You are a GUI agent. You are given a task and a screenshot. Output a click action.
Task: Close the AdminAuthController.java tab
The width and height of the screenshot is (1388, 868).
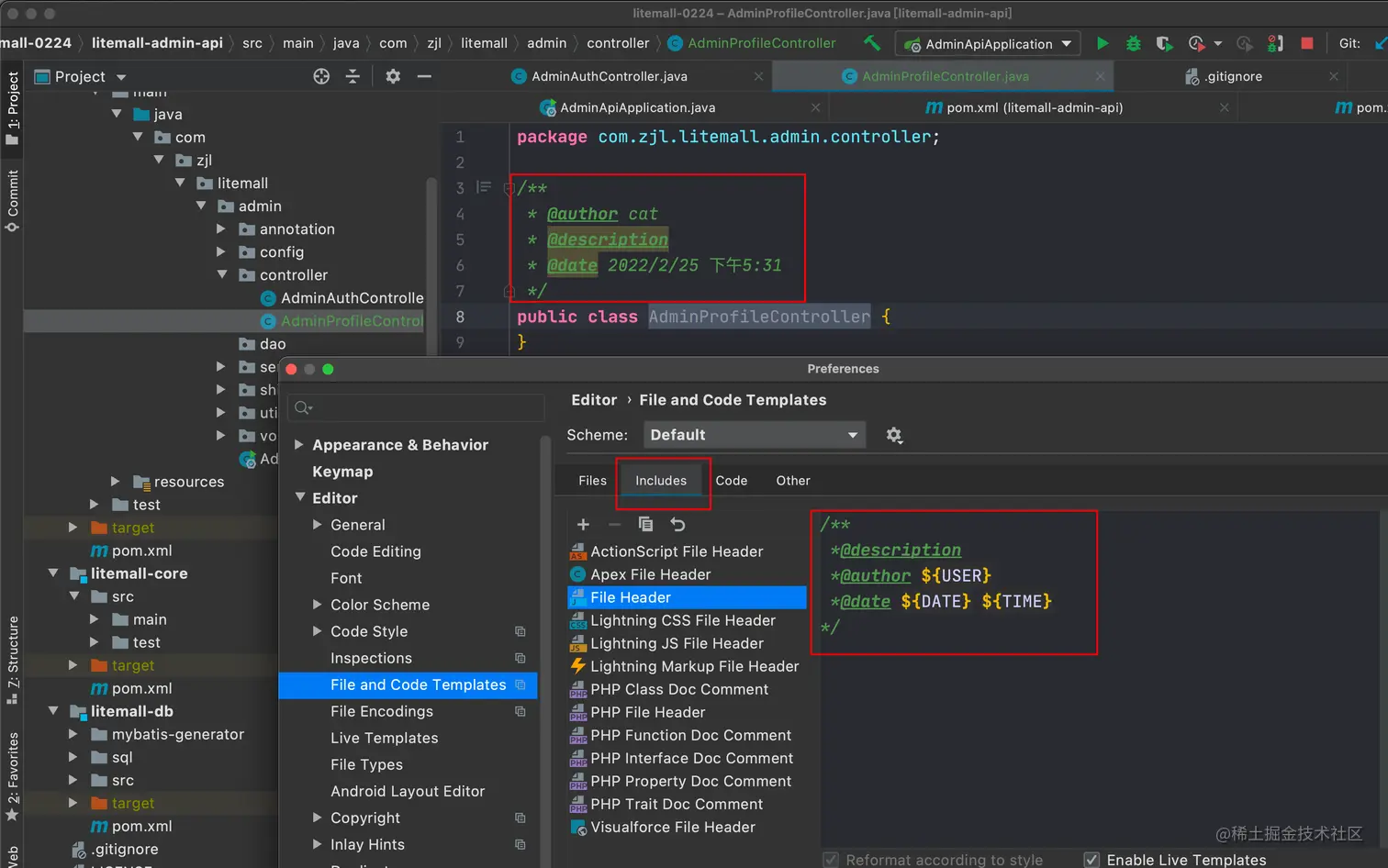(x=758, y=76)
